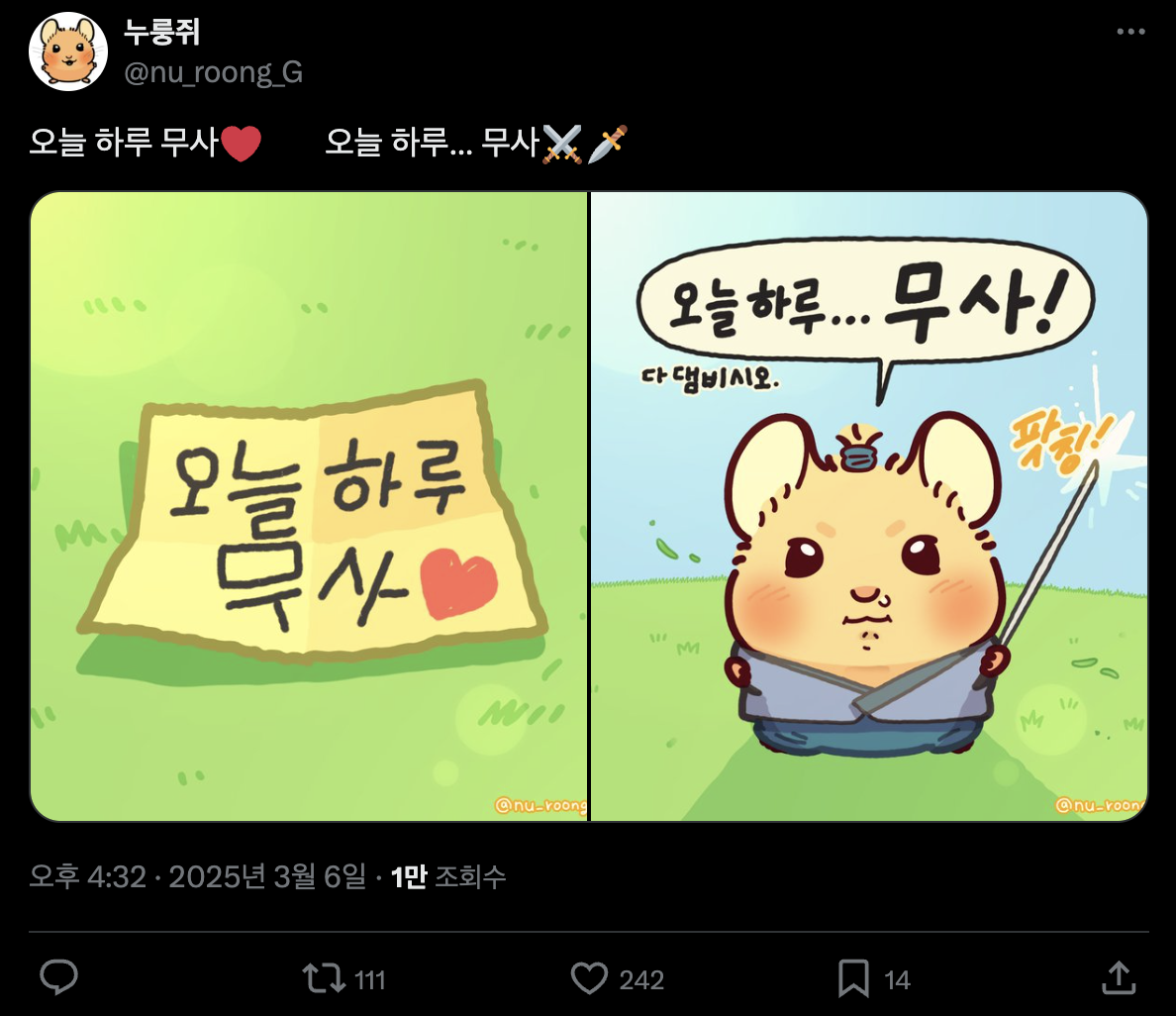Open the 누룽쥐 display name profile

click(161, 32)
